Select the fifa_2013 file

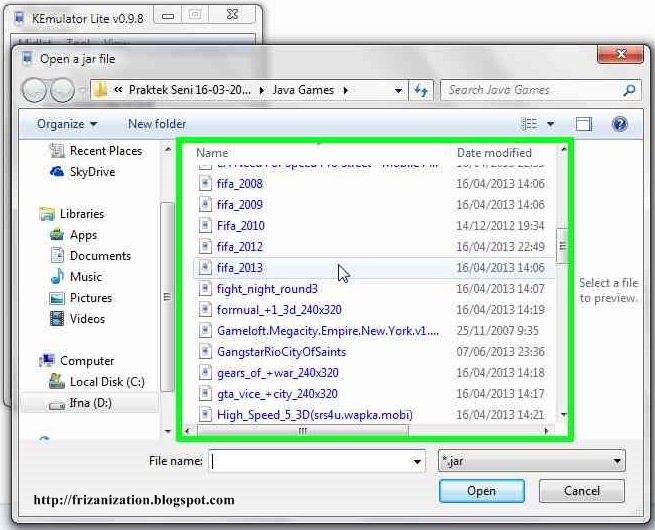[374, 267]
